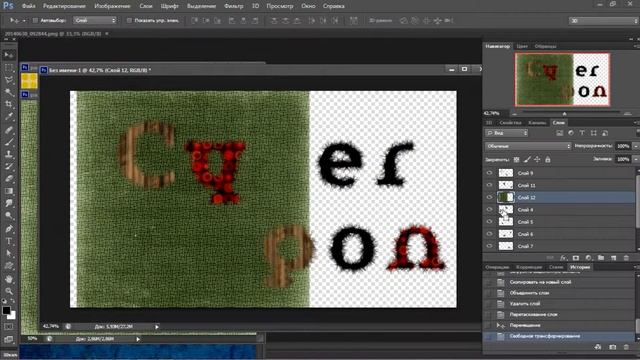
Task: Create new adjustment layer
Action: 588,258
